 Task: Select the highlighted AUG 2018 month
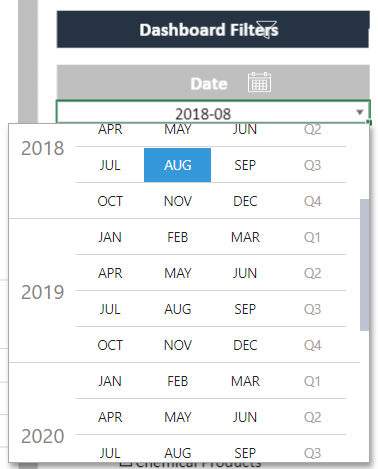(x=177, y=165)
